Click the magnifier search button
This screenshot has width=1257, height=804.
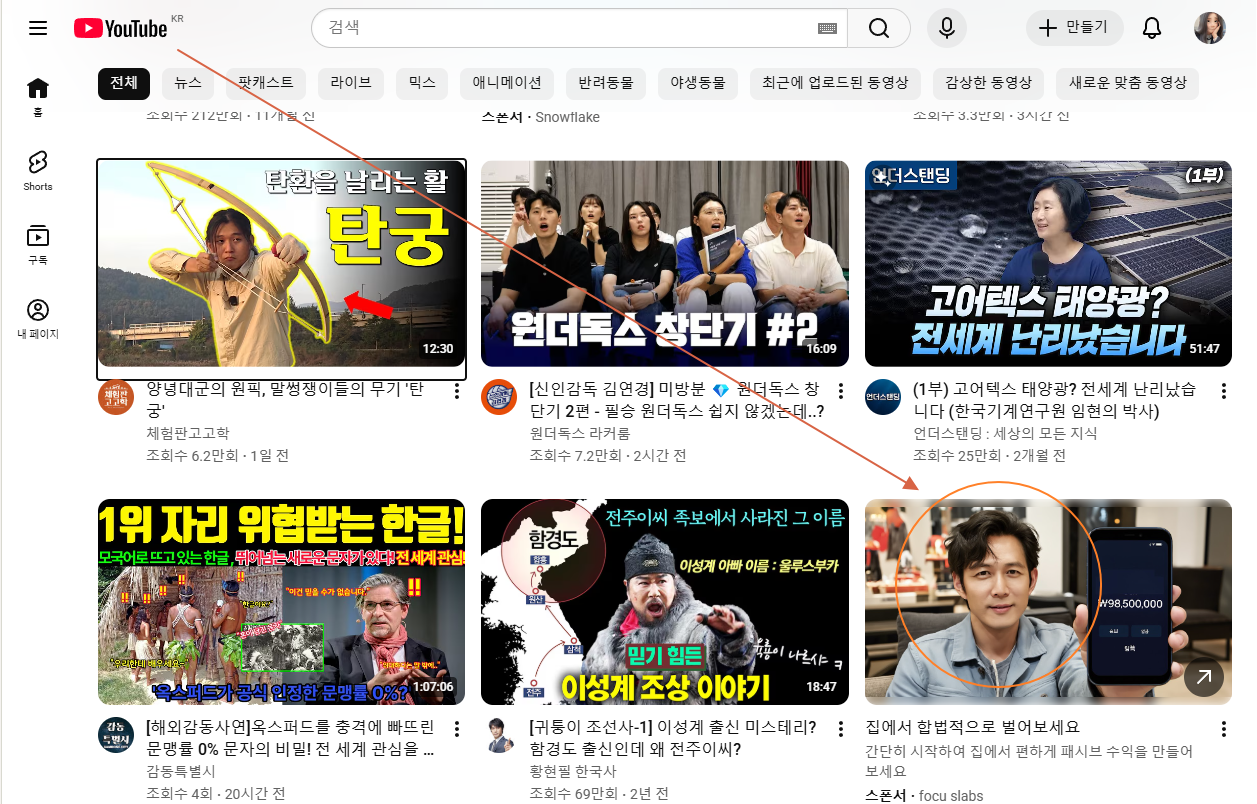[x=879, y=28]
